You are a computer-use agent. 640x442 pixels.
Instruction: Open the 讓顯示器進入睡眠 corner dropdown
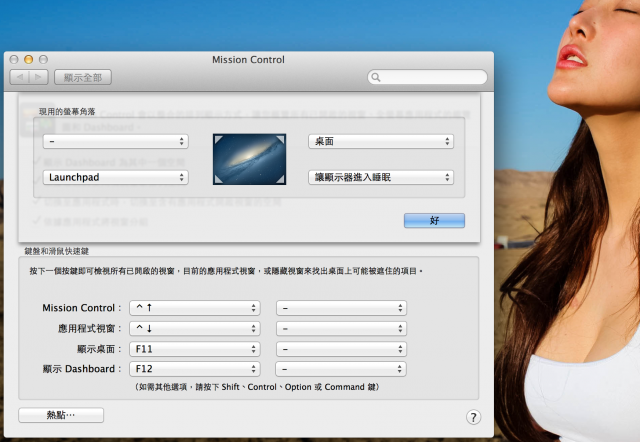[x=381, y=178]
